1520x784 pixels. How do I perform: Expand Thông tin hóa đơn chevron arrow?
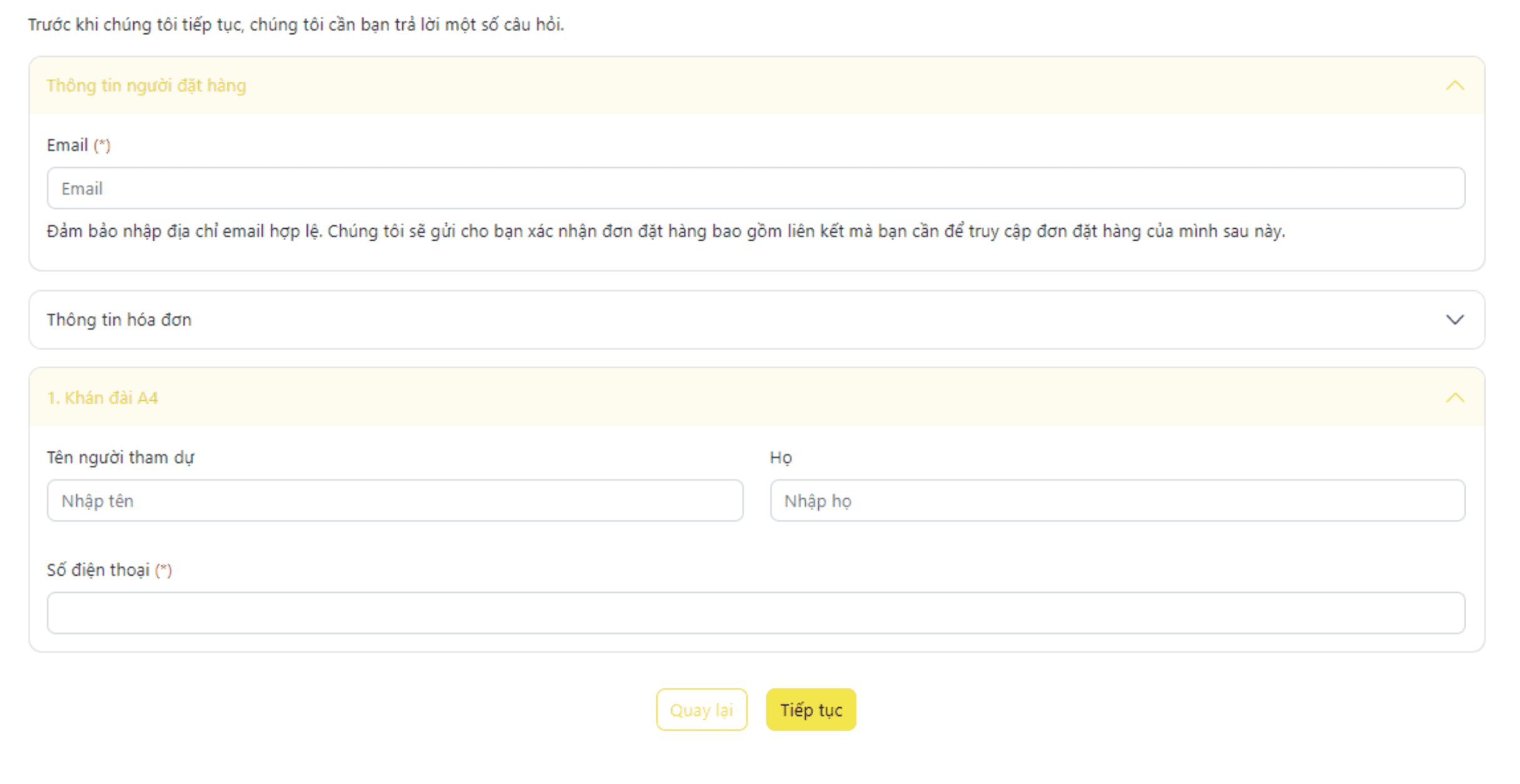coord(1455,319)
